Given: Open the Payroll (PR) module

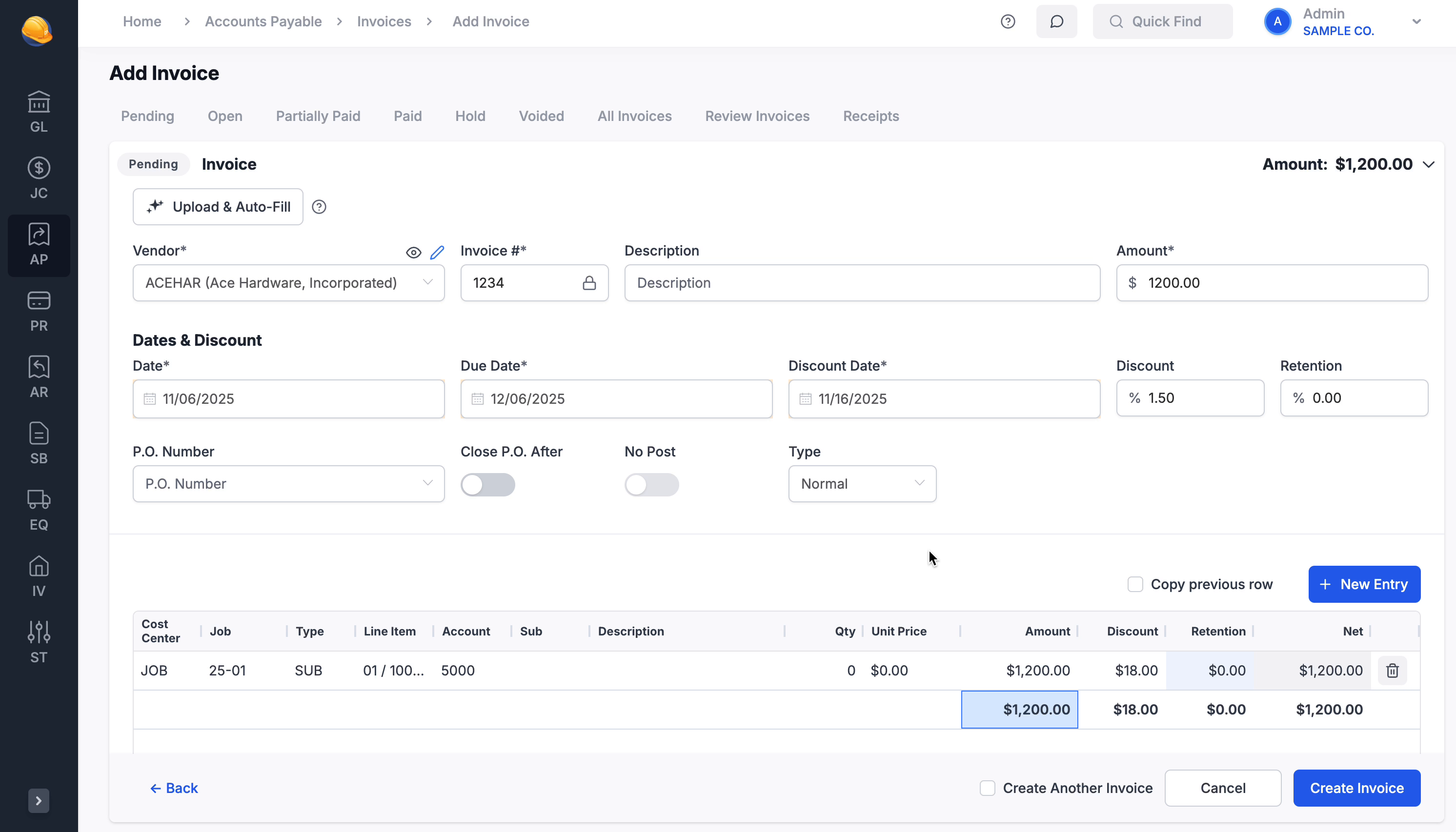Looking at the screenshot, I should coord(38,310).
